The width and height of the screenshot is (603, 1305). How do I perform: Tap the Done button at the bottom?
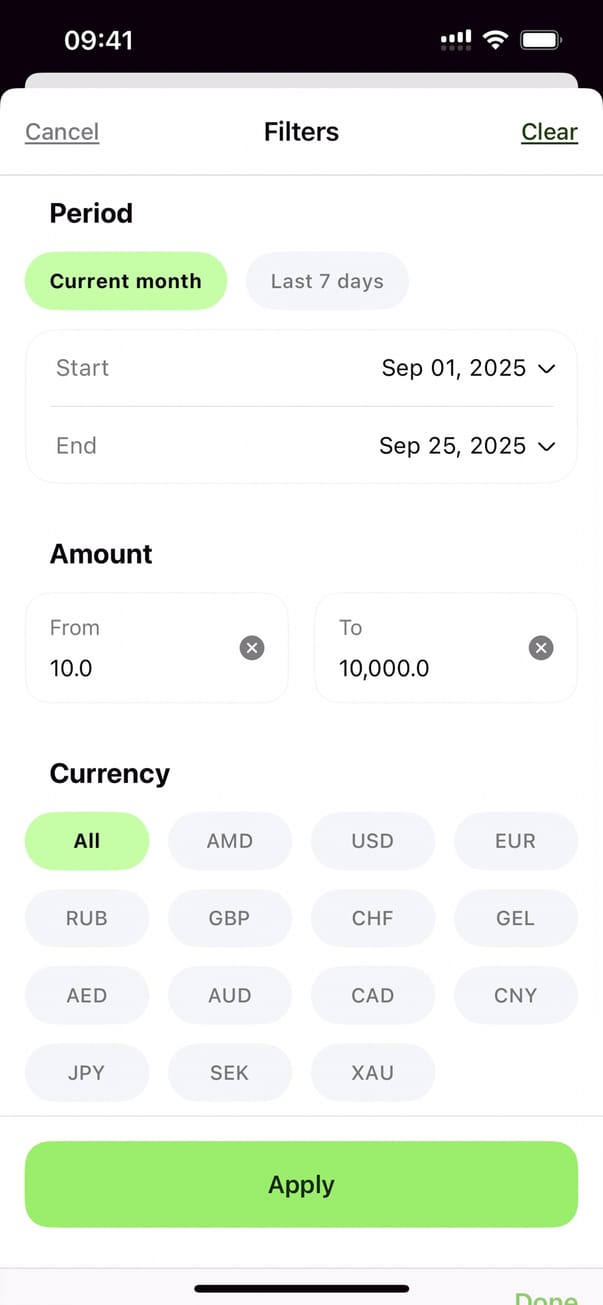(x=546, y=1297)
